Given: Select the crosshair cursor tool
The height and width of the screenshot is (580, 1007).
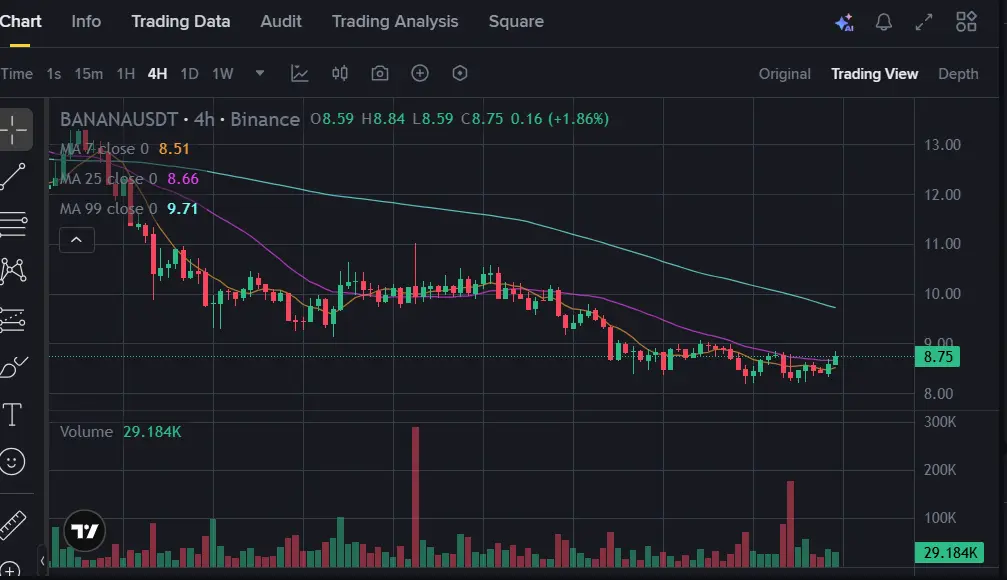Looking at the screenshot, I should coord(15,129).
